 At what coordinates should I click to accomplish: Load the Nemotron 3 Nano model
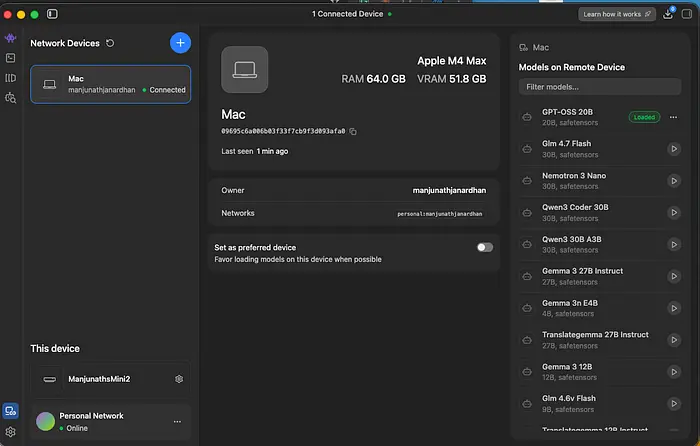point(673,181)
